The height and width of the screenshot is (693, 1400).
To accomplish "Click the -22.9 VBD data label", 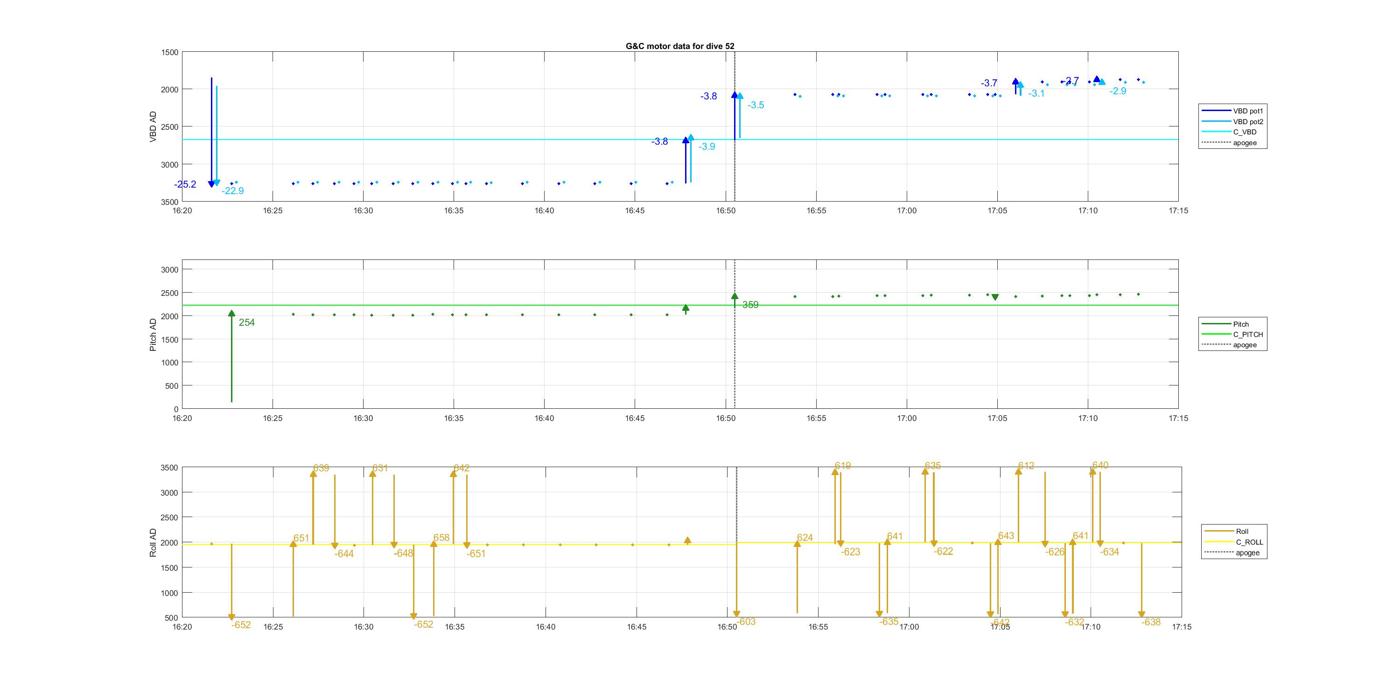I will [233, 191].
